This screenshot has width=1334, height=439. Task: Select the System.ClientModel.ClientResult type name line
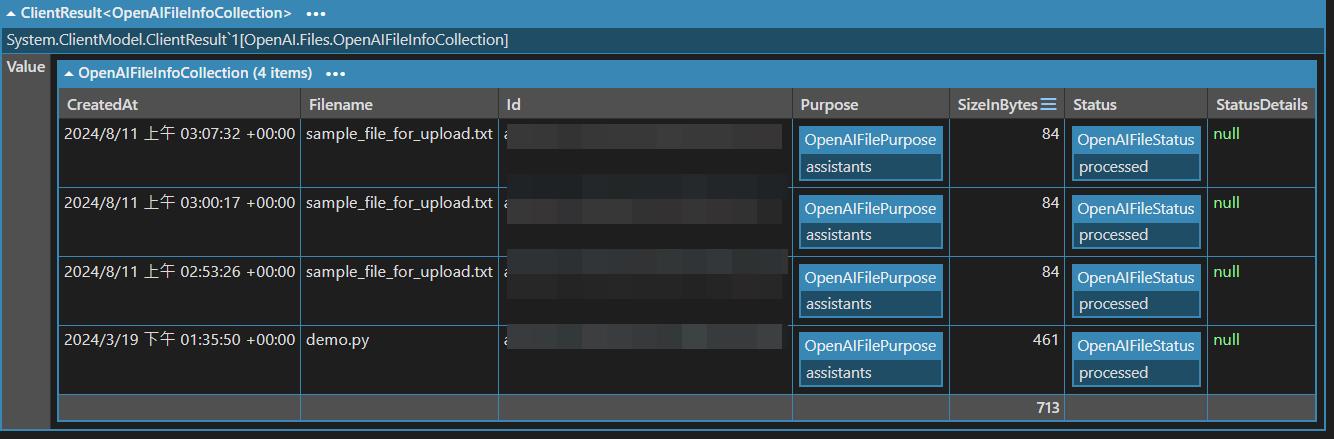click(x=257, y=40)
